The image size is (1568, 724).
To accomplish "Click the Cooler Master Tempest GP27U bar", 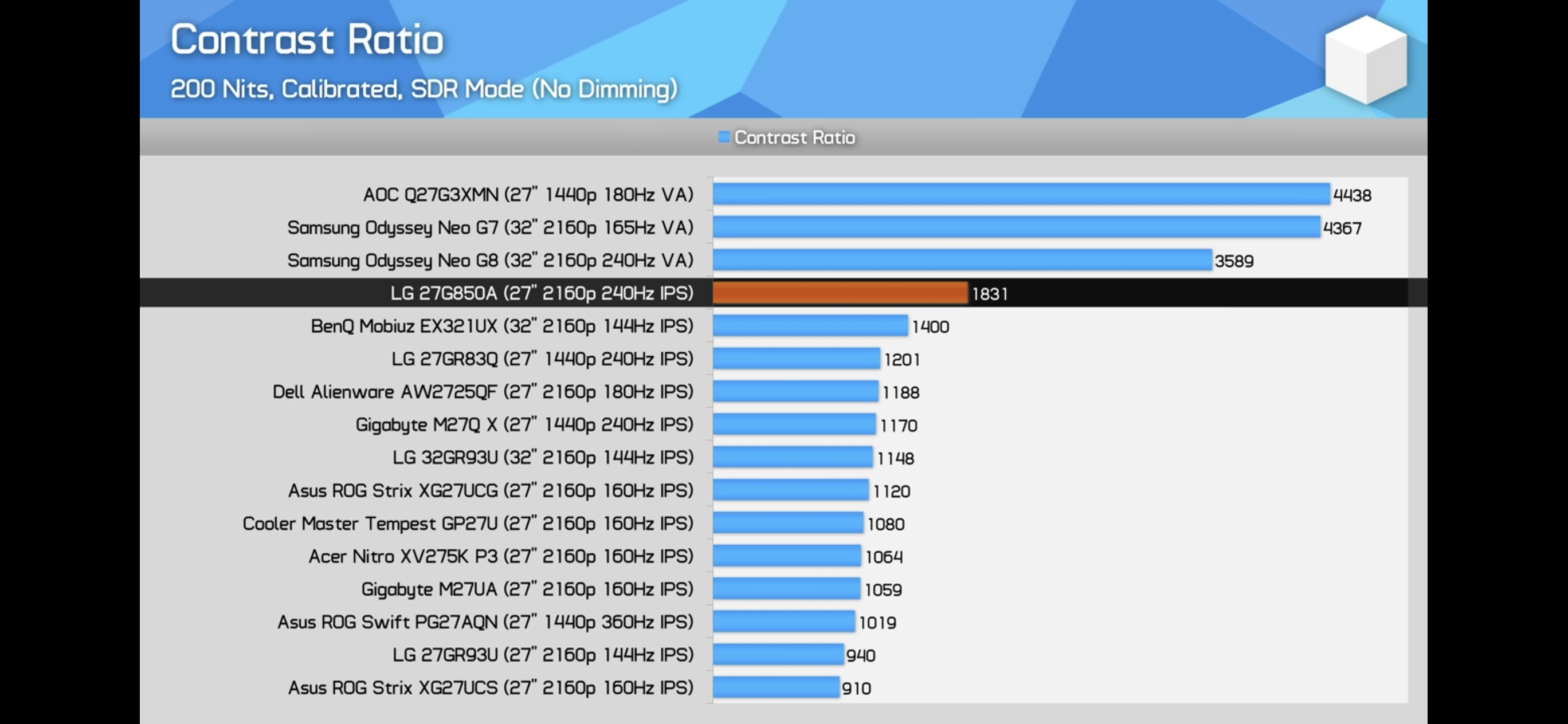I will tap(788, 522).
